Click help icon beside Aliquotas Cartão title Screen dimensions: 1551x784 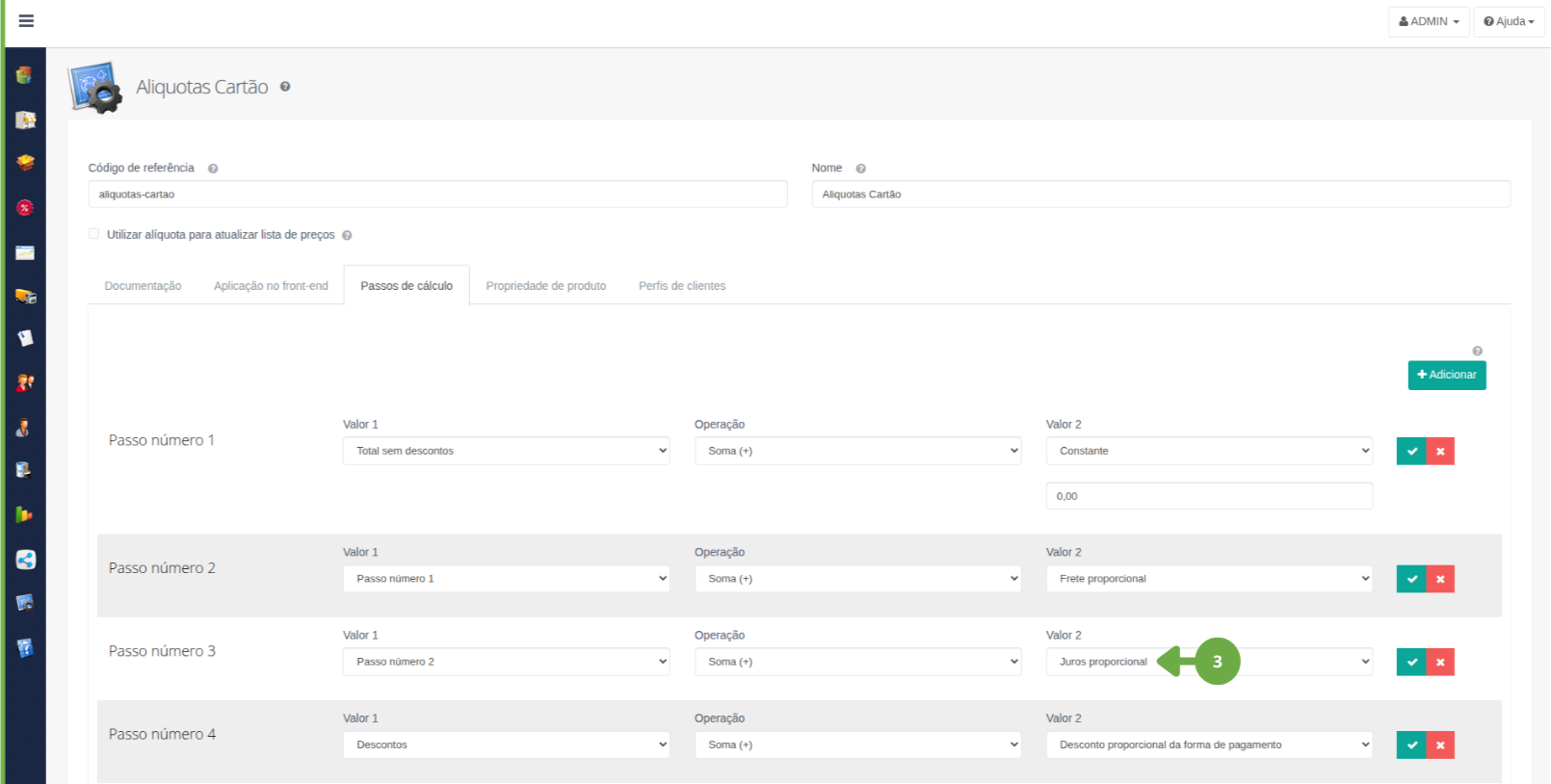click(285, 87)
